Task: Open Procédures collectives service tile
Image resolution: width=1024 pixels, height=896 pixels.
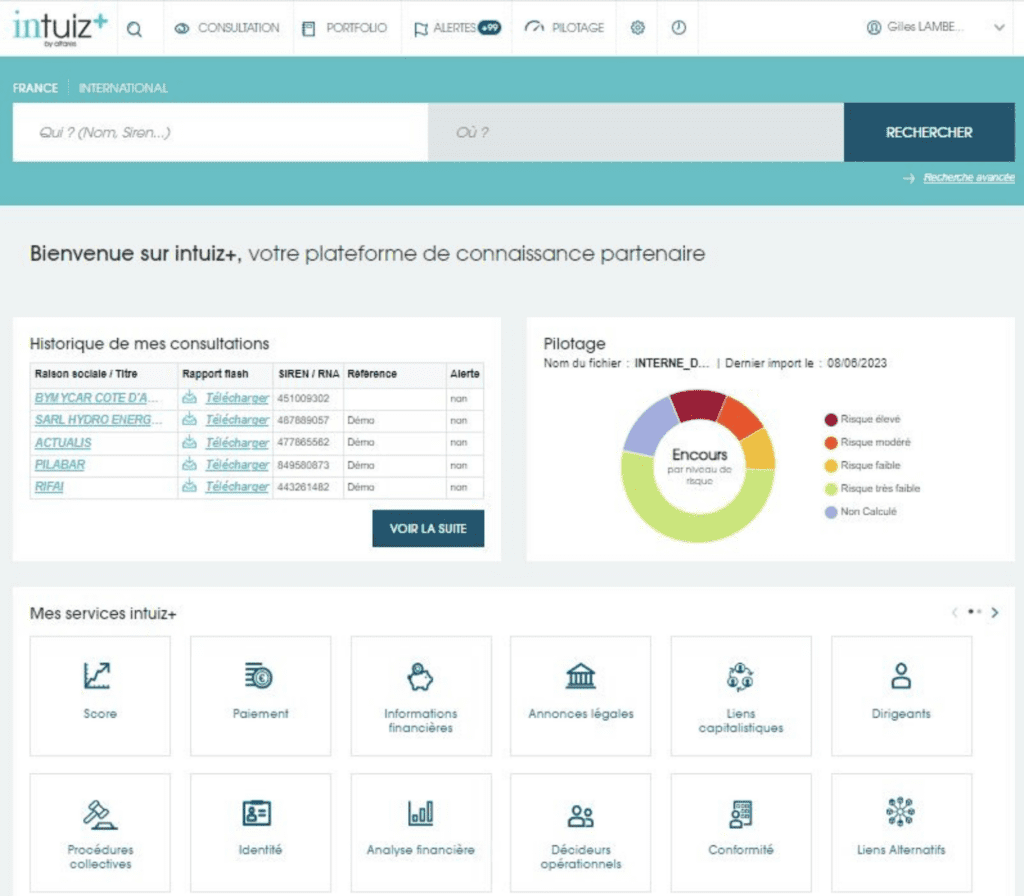Action: (100, 833)
